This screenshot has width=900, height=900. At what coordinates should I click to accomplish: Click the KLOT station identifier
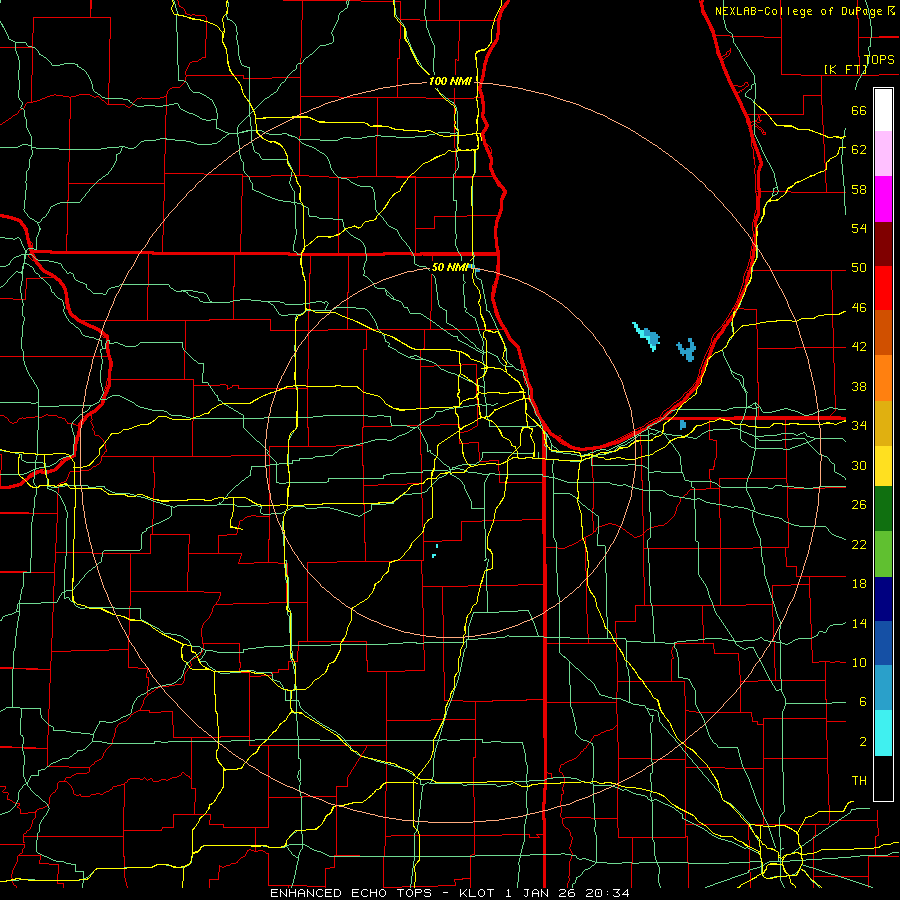pyautogui.click(x=477, y=893)
